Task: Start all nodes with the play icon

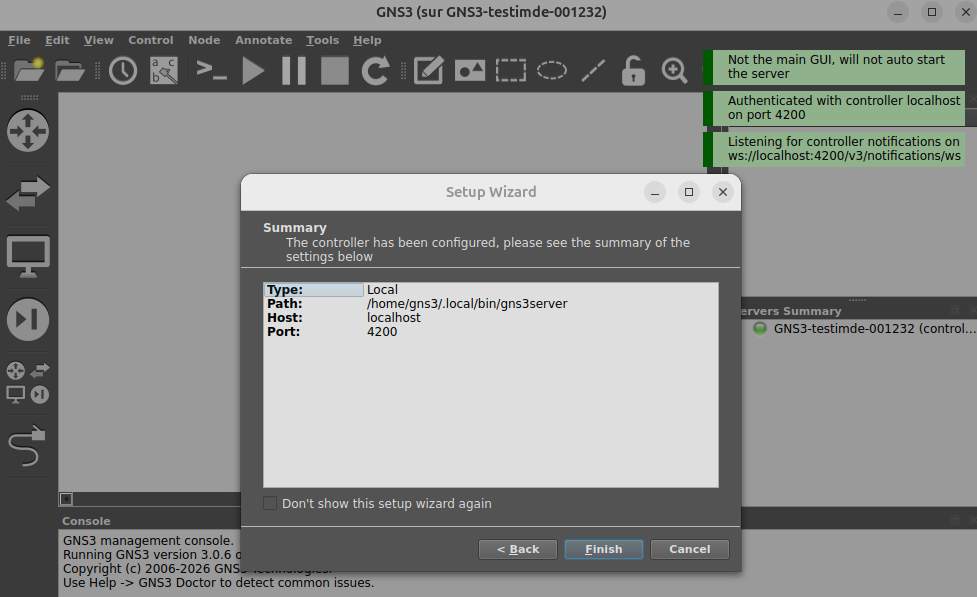Action: click(253, 70)
